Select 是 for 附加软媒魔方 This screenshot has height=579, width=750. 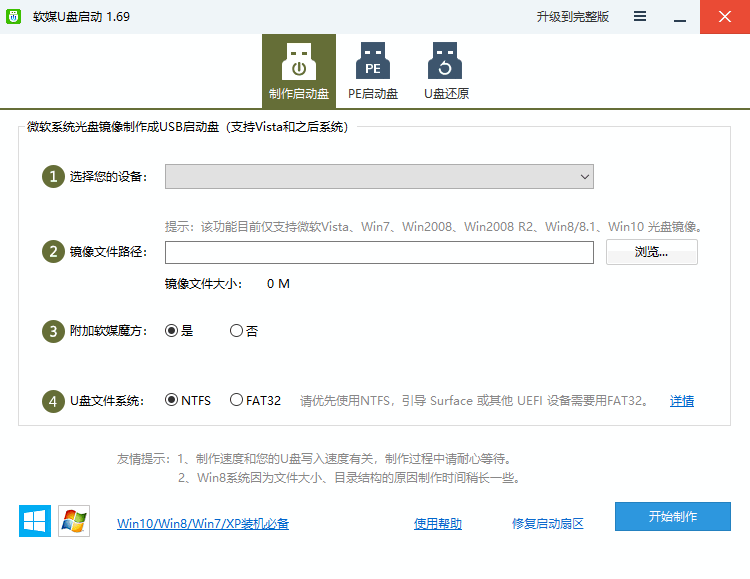(x=179, y=331)
